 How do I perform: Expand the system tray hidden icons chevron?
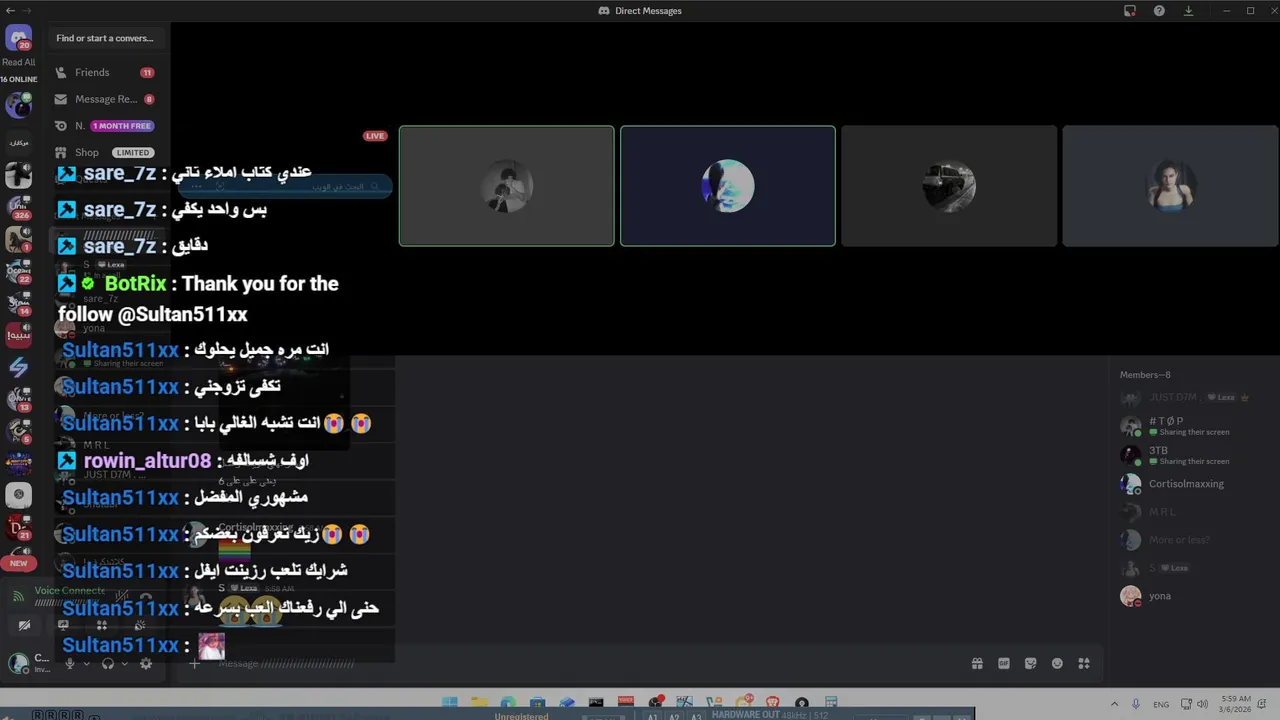(1114, 704)
